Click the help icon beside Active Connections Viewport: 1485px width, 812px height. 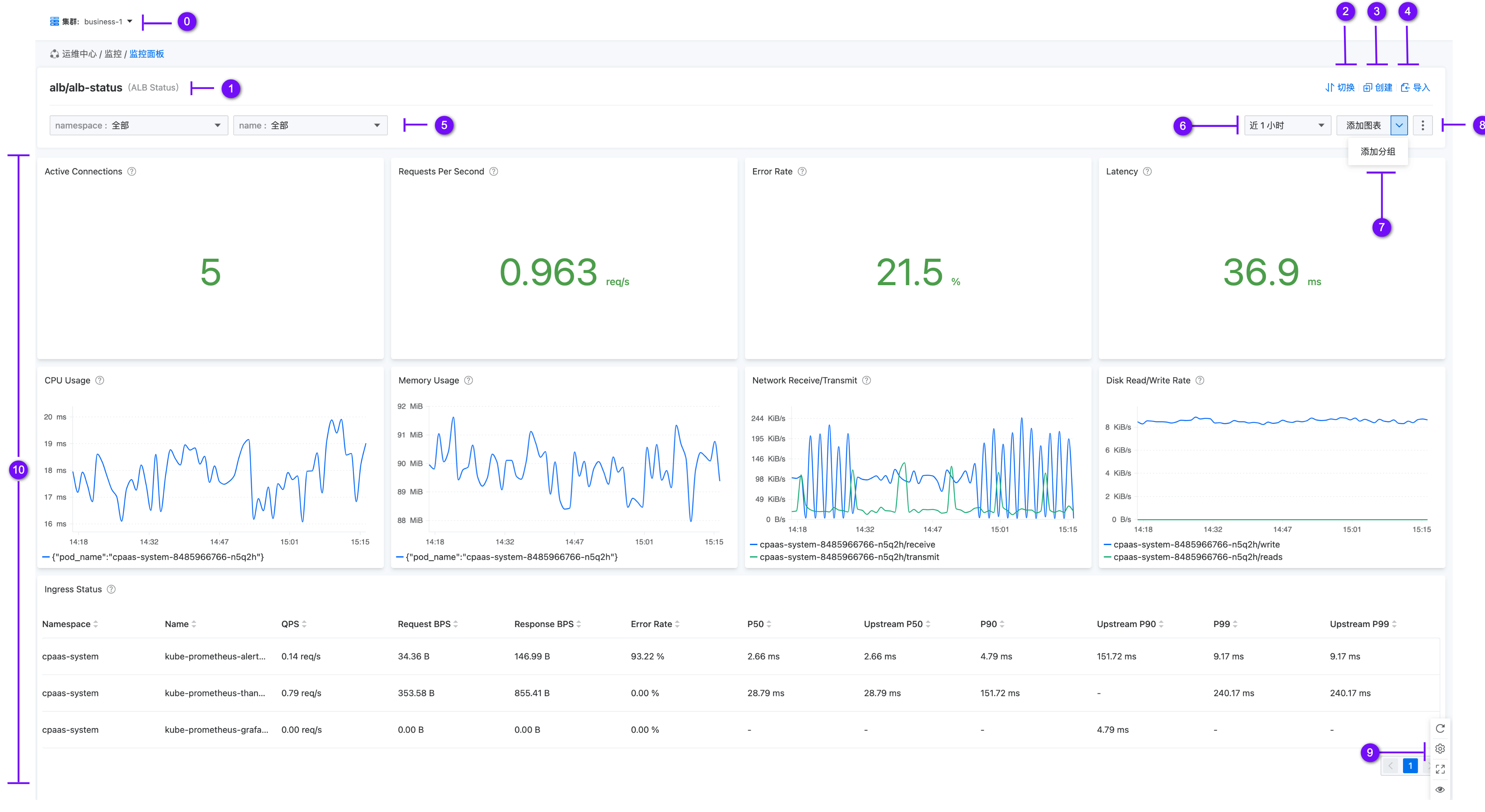coord(131,172)
